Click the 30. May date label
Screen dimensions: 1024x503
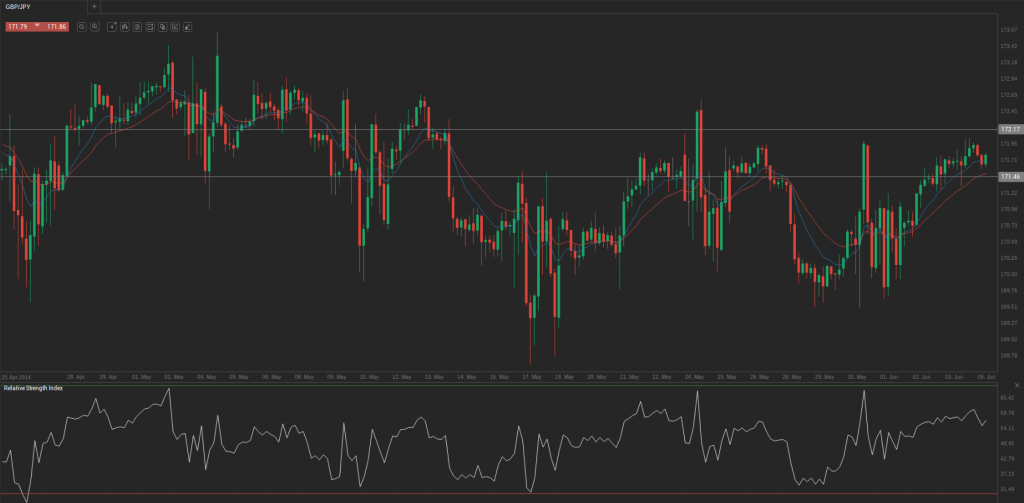[x=857, y=377]
